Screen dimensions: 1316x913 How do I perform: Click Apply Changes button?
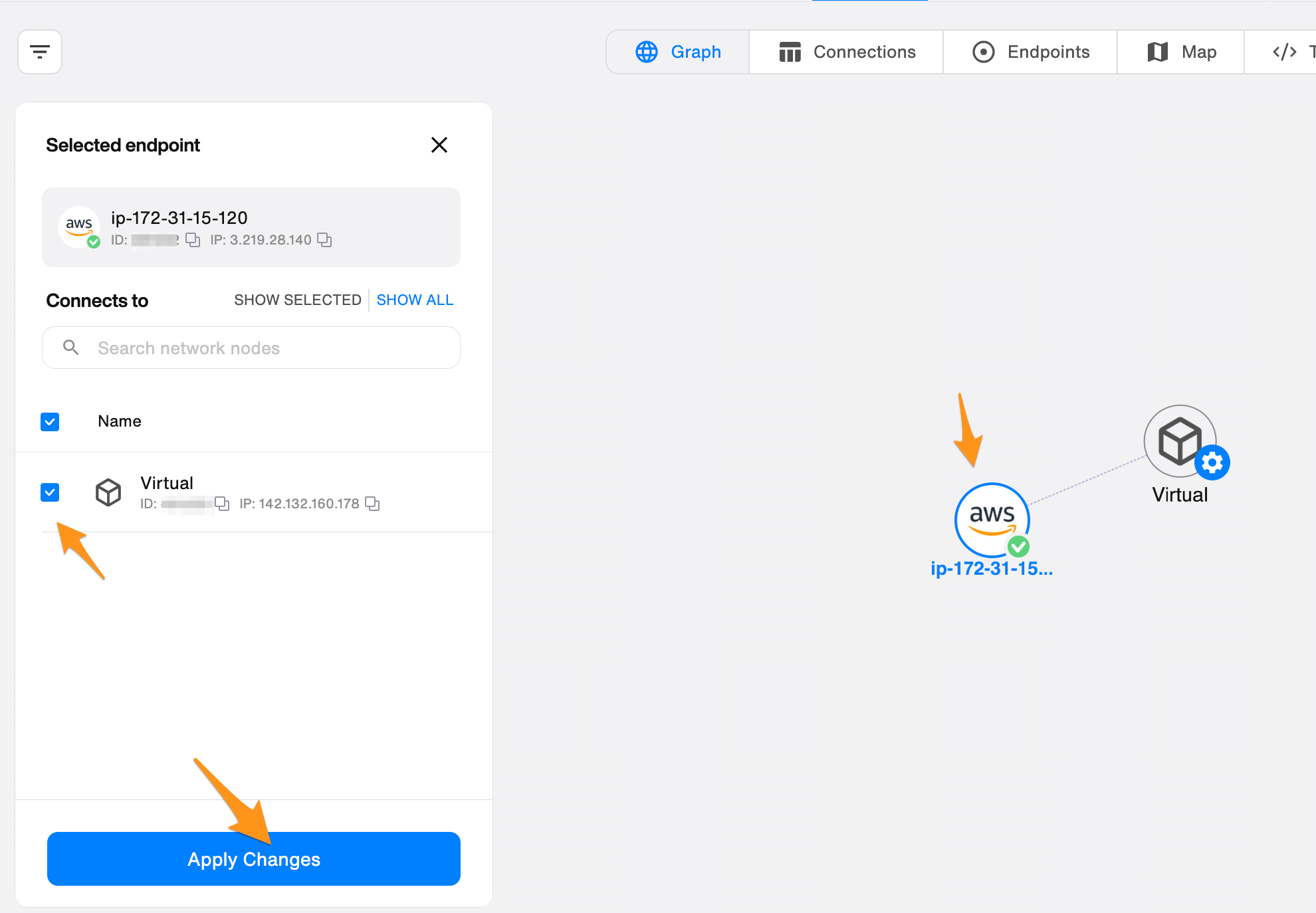(x=254, y=859)
